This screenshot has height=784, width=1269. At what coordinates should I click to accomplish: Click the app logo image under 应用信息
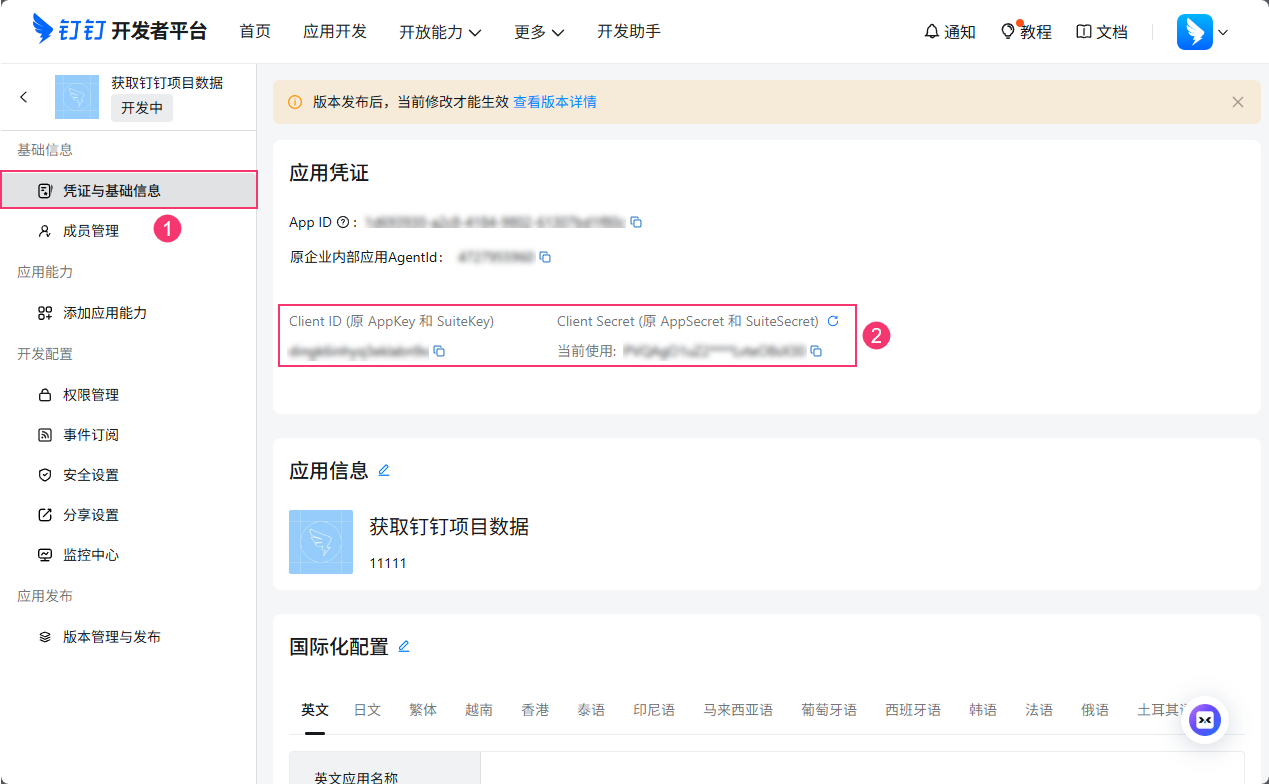[x=321, y=542]
